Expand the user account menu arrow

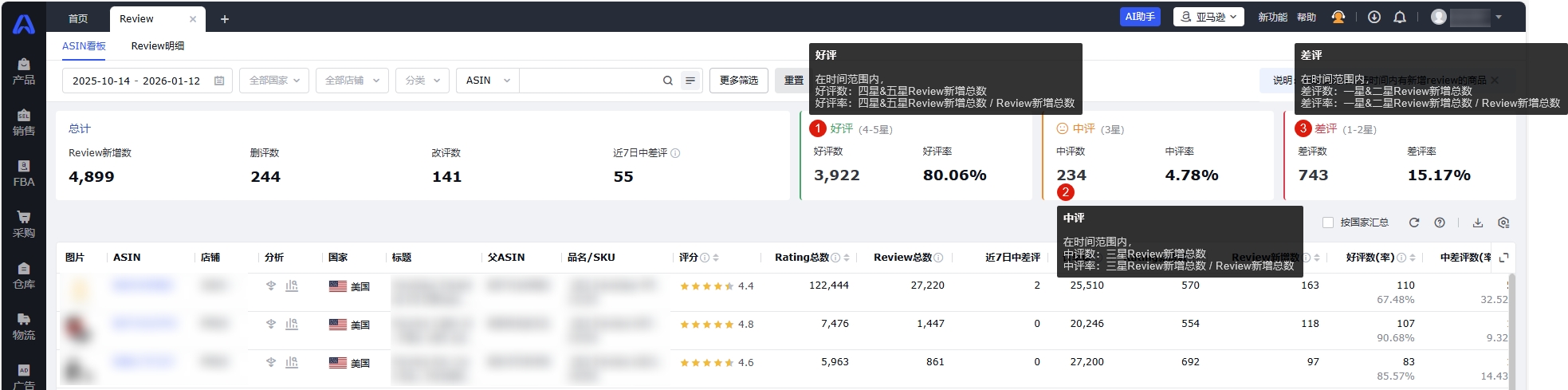[1499, 17]
